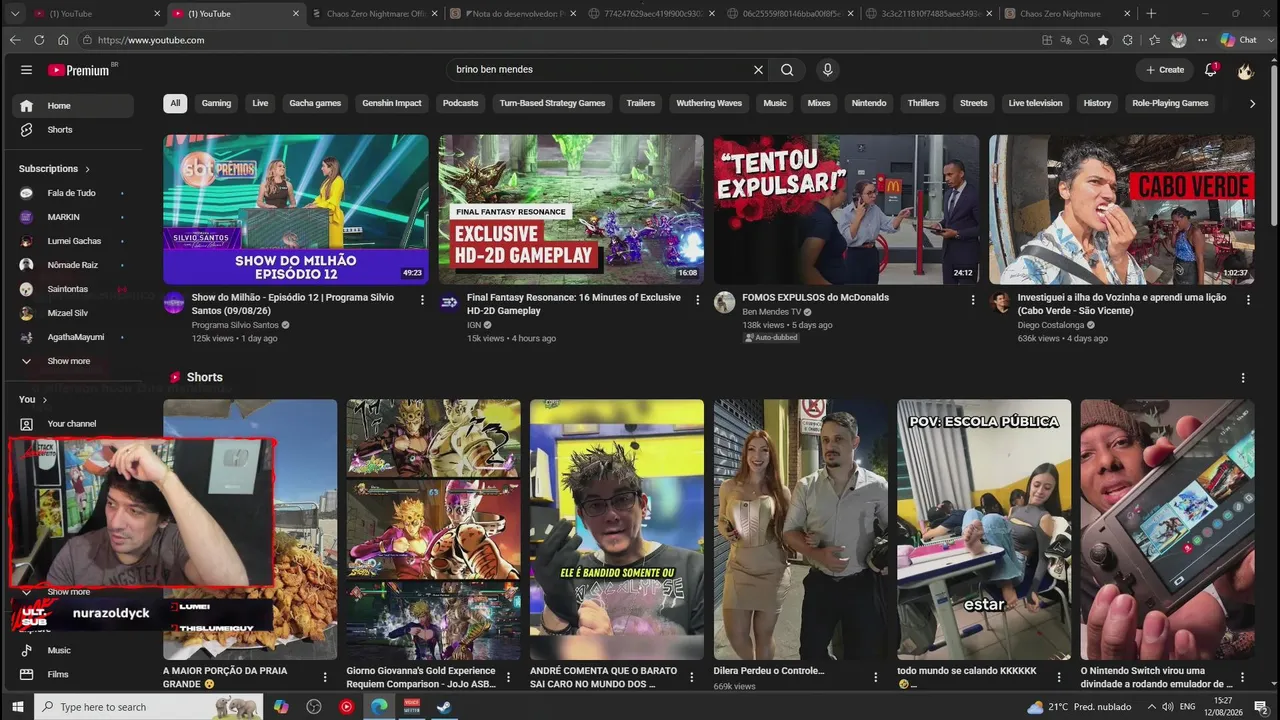The image size is (1280, 720).
Task: Open the Saintontas subscription
Action: click(73, 289)
